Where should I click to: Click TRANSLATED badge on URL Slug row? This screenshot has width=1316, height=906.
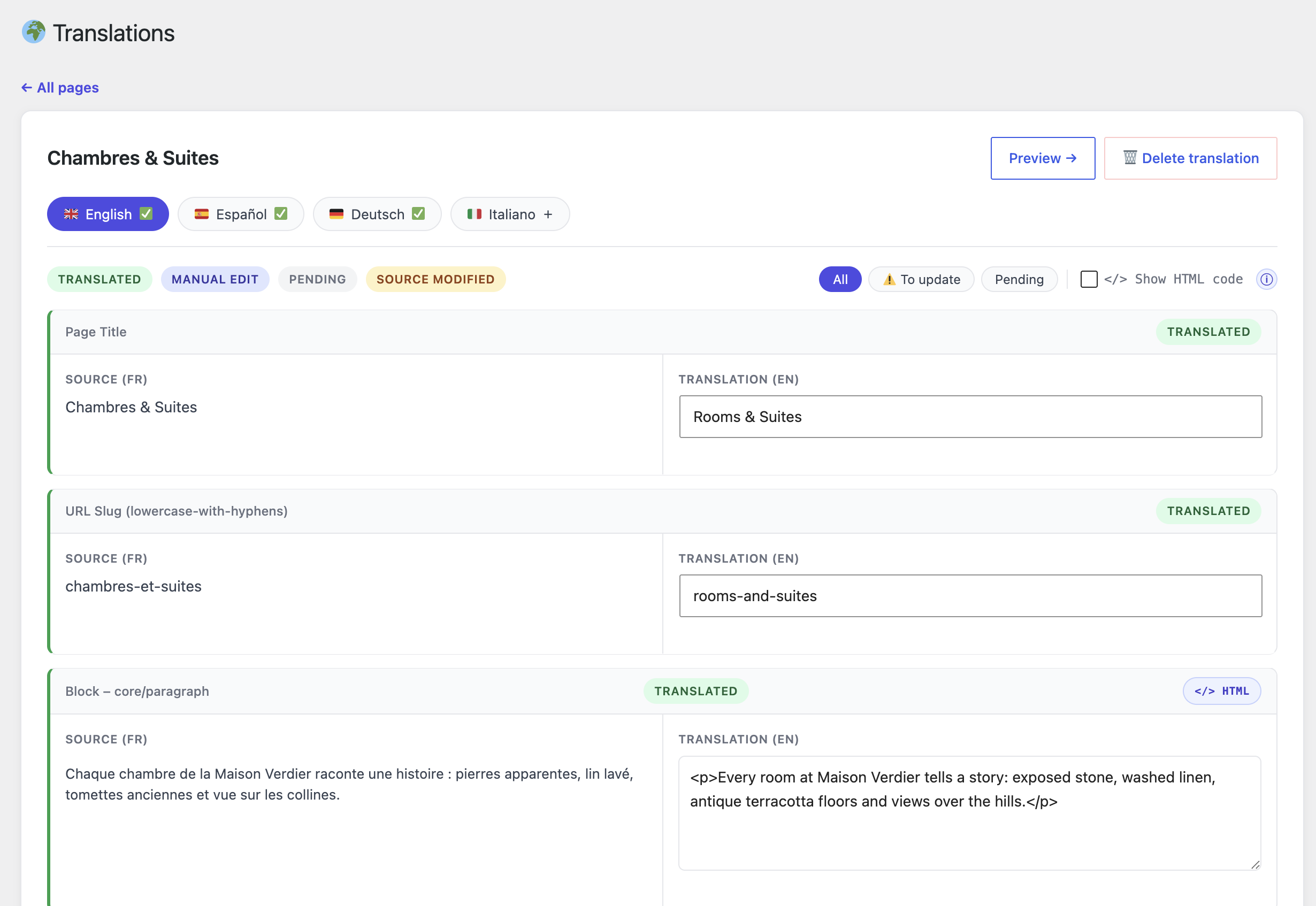(x=1208, y=511)
